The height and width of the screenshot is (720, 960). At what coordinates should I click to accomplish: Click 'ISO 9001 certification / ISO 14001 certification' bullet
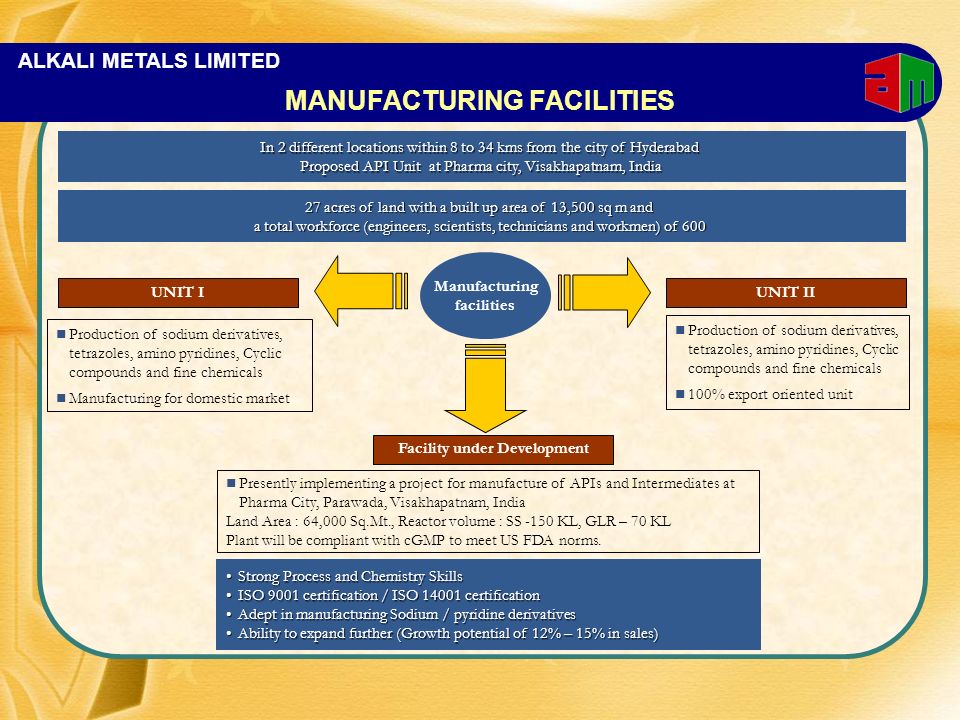pos(389,596)
